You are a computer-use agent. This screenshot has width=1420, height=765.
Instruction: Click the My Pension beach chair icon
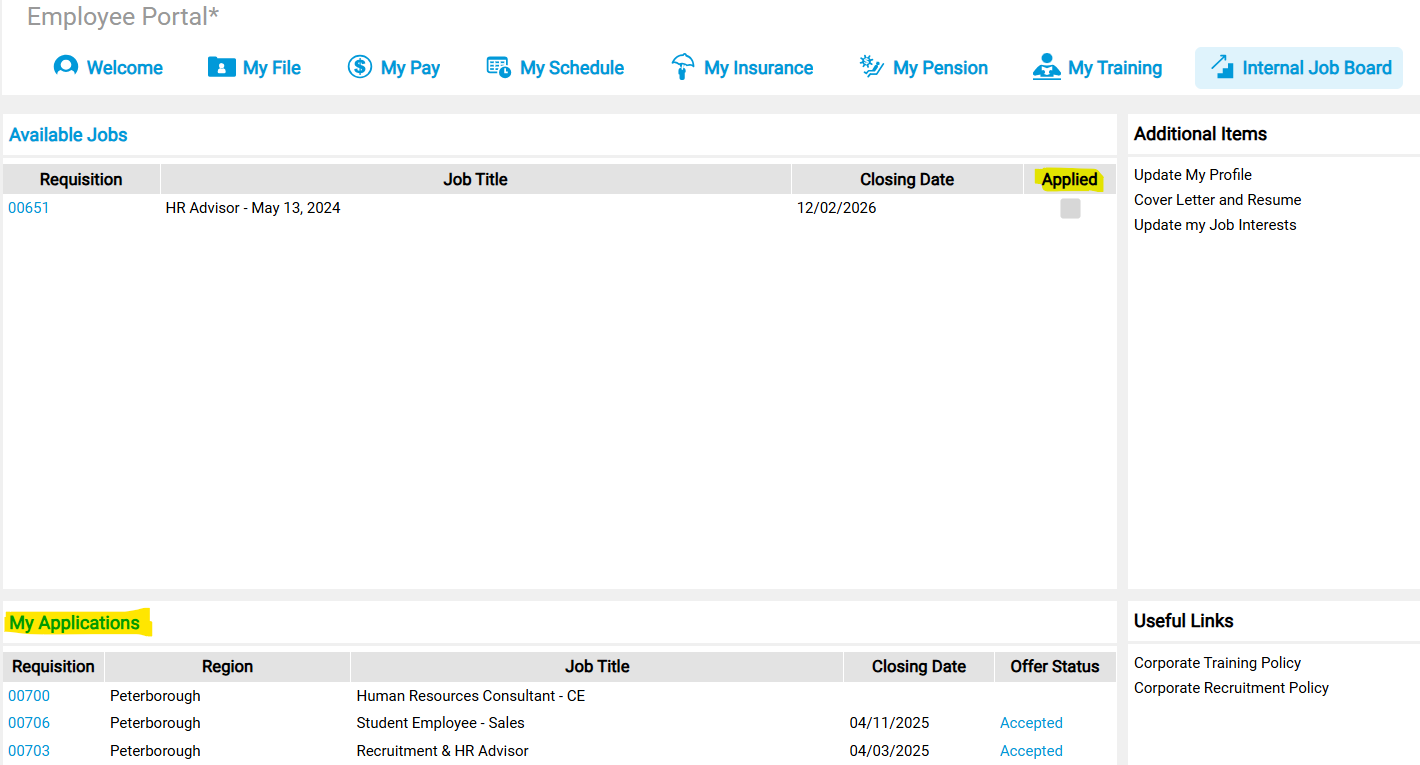[872, 67]
